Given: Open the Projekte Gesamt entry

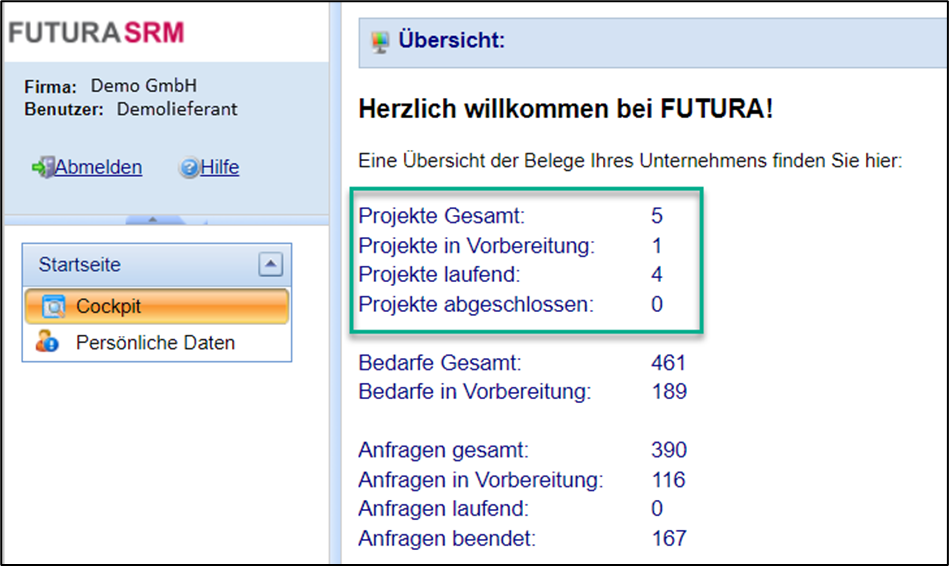Looking at the screenshot, I should tap(441, 216).
